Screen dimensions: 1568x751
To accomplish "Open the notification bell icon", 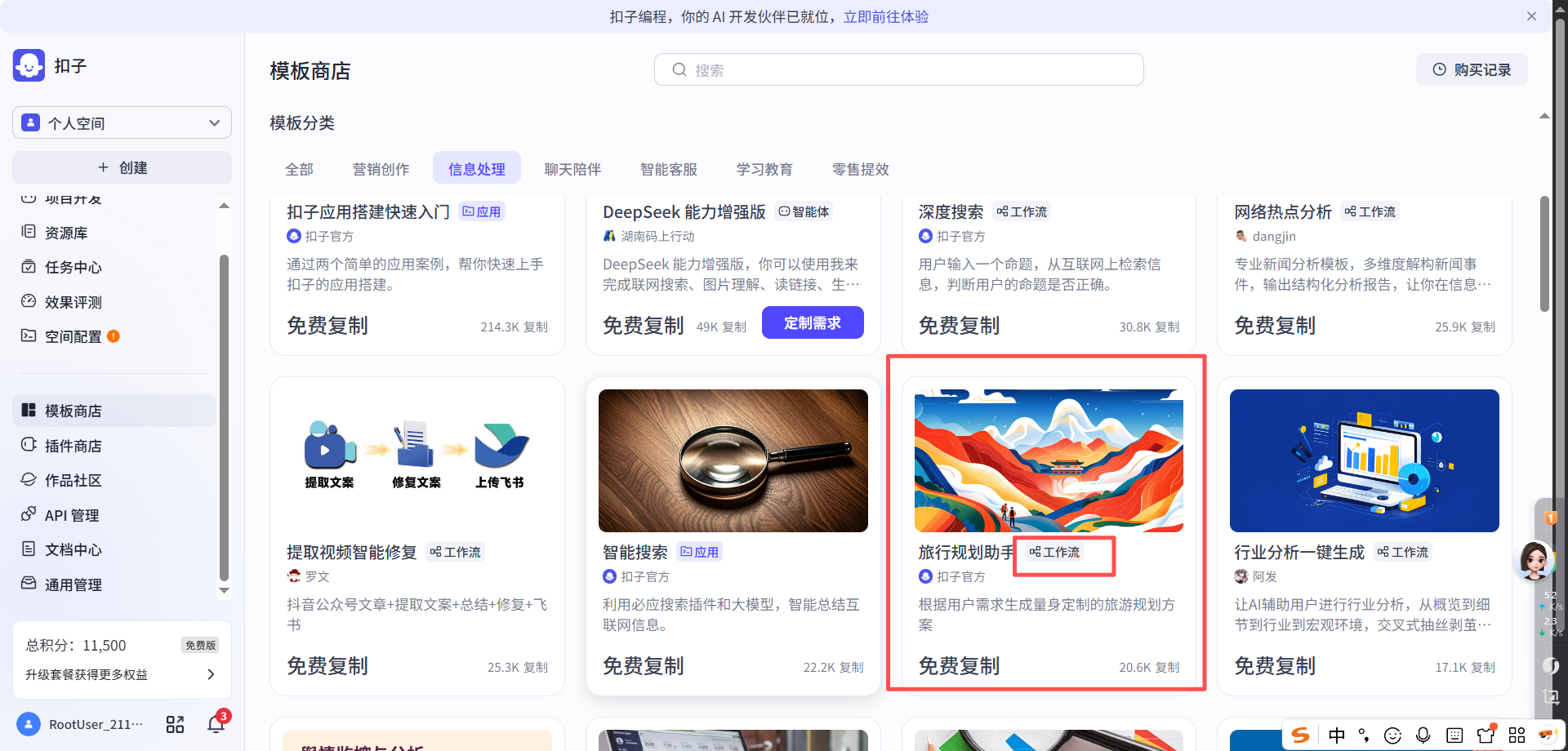I will pyautogui.click(x=216, y=724).
